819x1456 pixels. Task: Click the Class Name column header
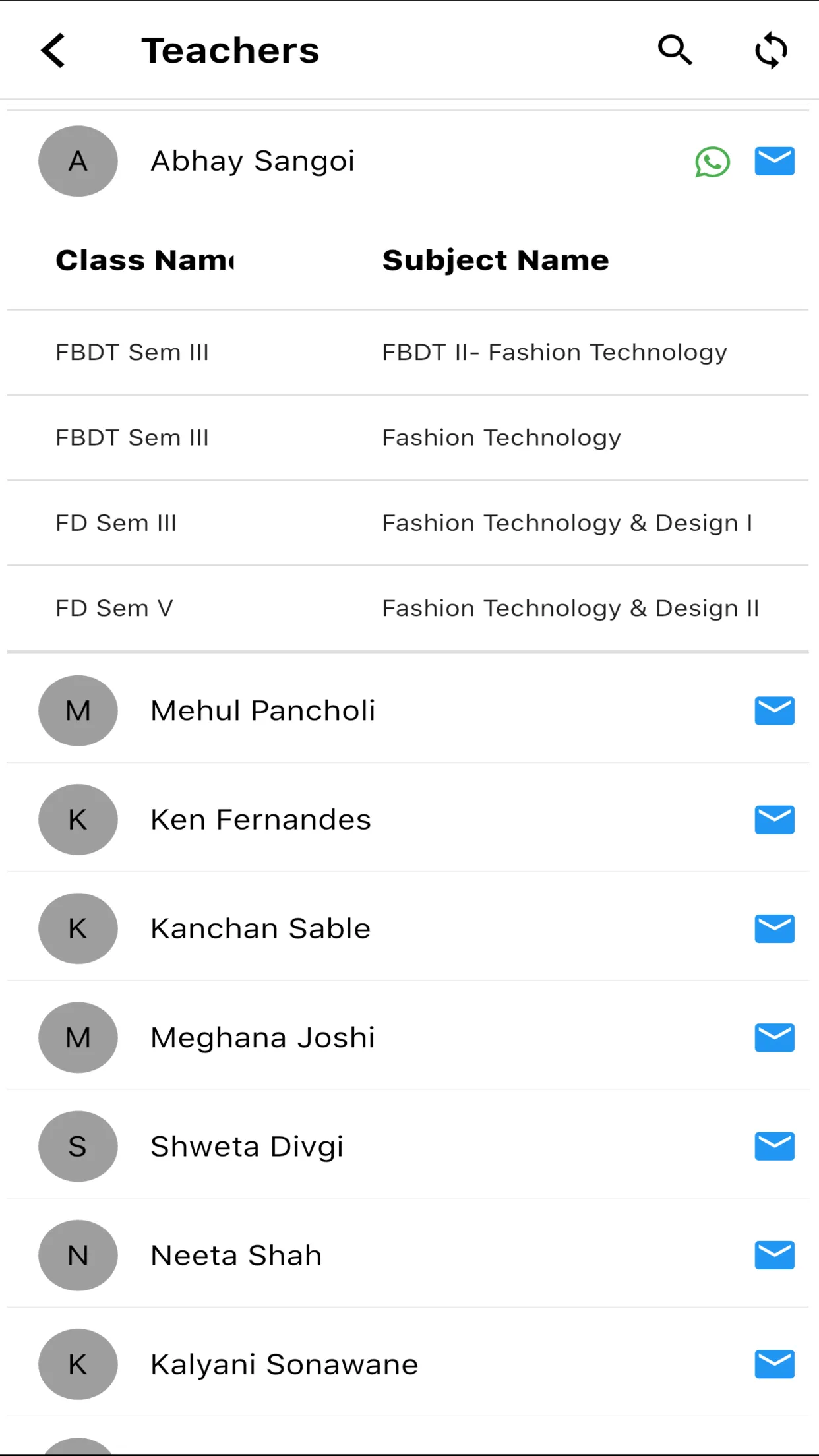click(144, 260)
